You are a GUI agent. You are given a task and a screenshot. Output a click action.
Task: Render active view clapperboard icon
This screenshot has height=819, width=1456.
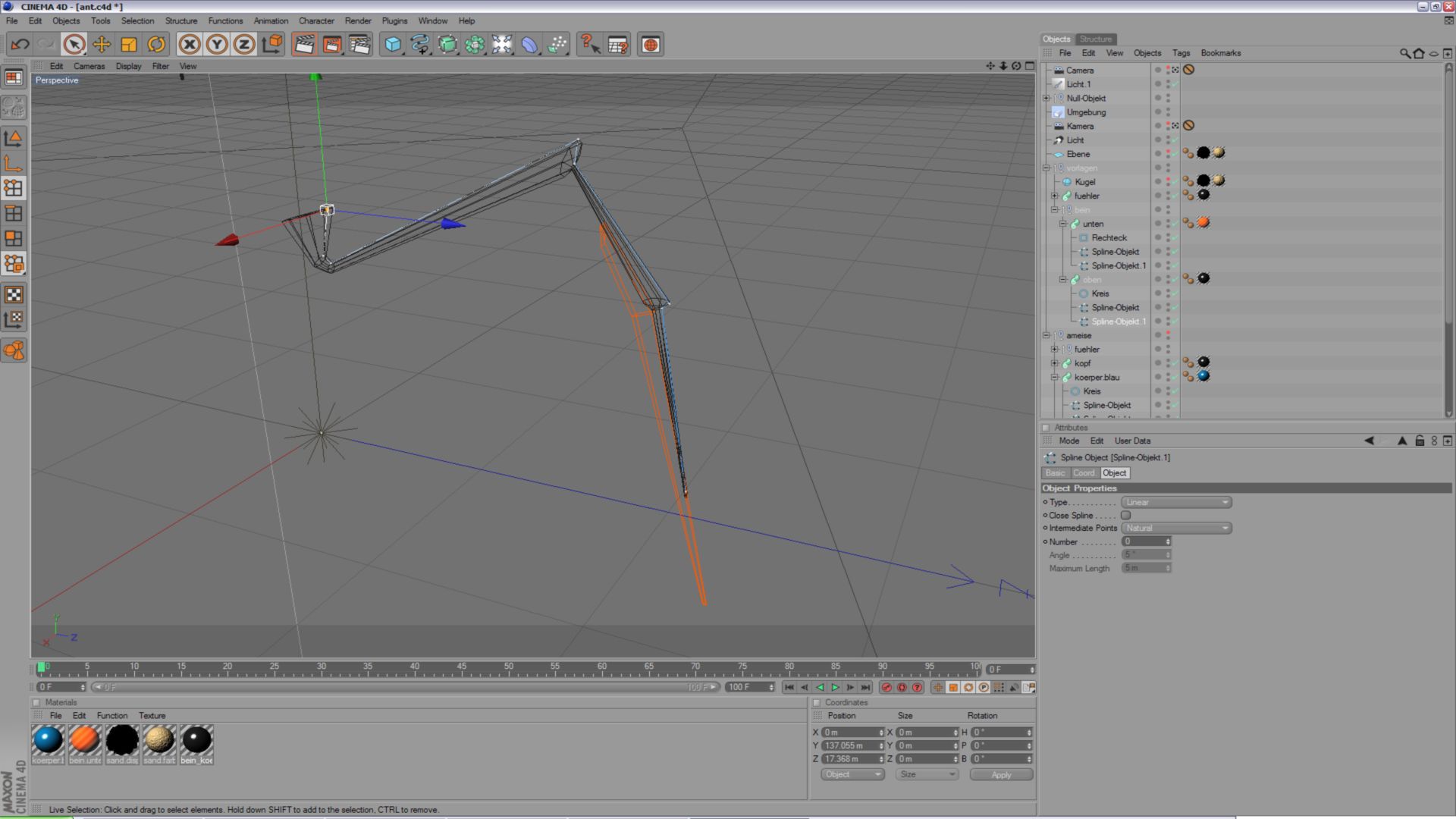(x=304, y=45)
